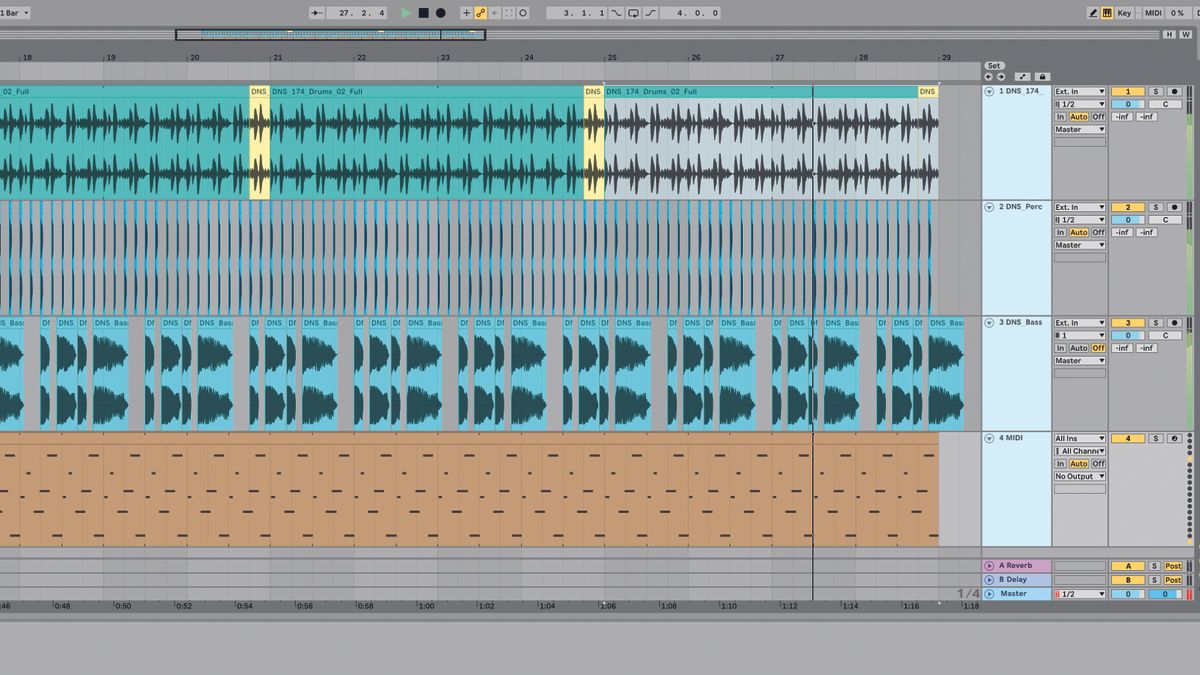Enable MIDI mapping mode
This screenshot has width=1200, height=675.
(1154, 12)
